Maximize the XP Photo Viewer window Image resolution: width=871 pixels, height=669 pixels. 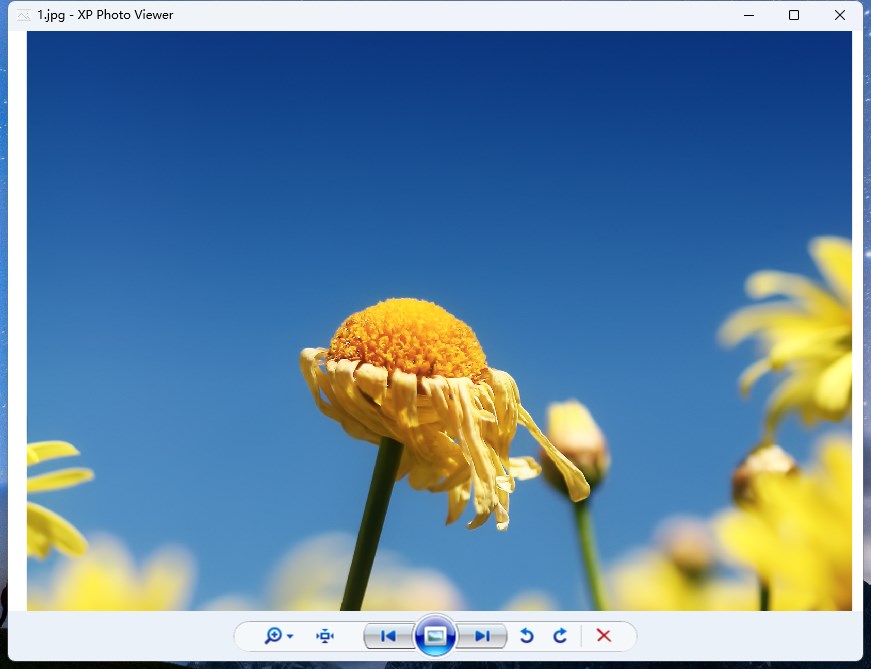(x=793, y=15)
